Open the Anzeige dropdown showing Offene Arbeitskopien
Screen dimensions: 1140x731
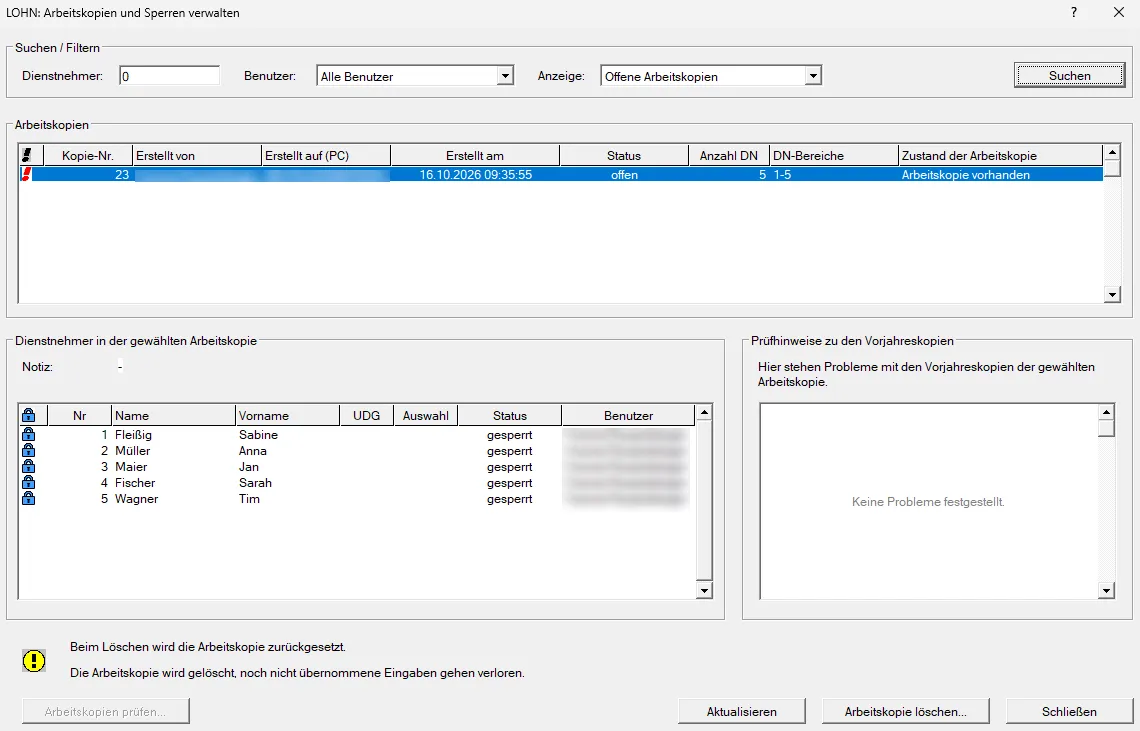click(x=813, y=76)
